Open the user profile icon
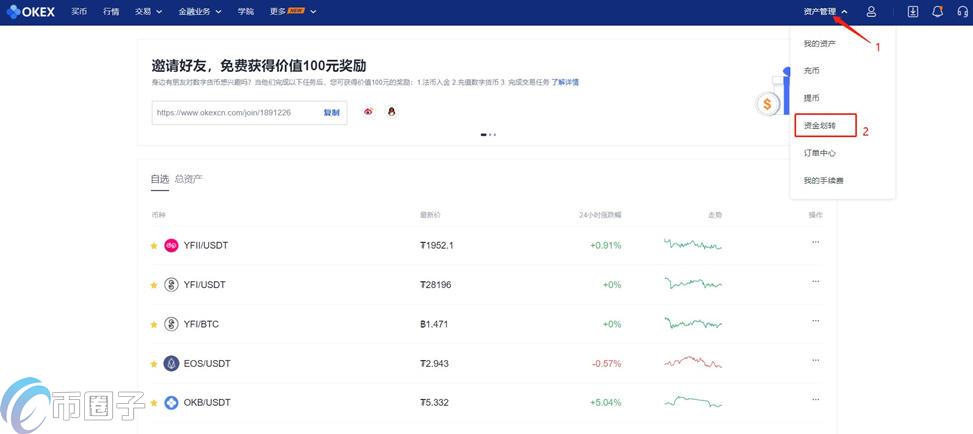973x434 pixels. [x=871, y=12]
